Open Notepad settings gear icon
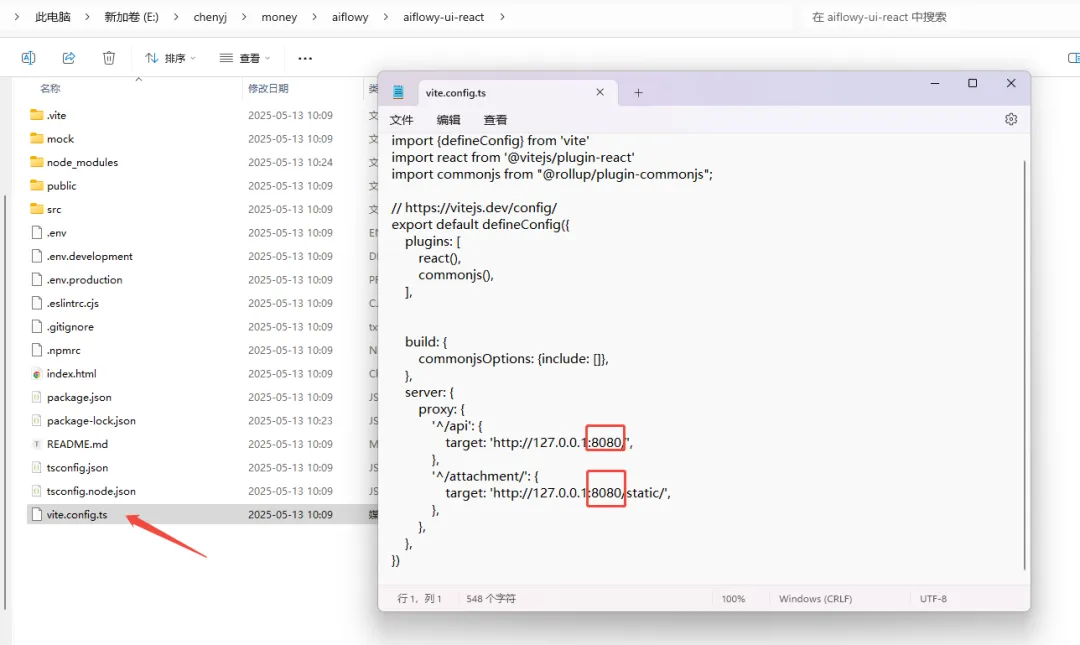Screen dimensions: 1080x645 click(1011, 119)
